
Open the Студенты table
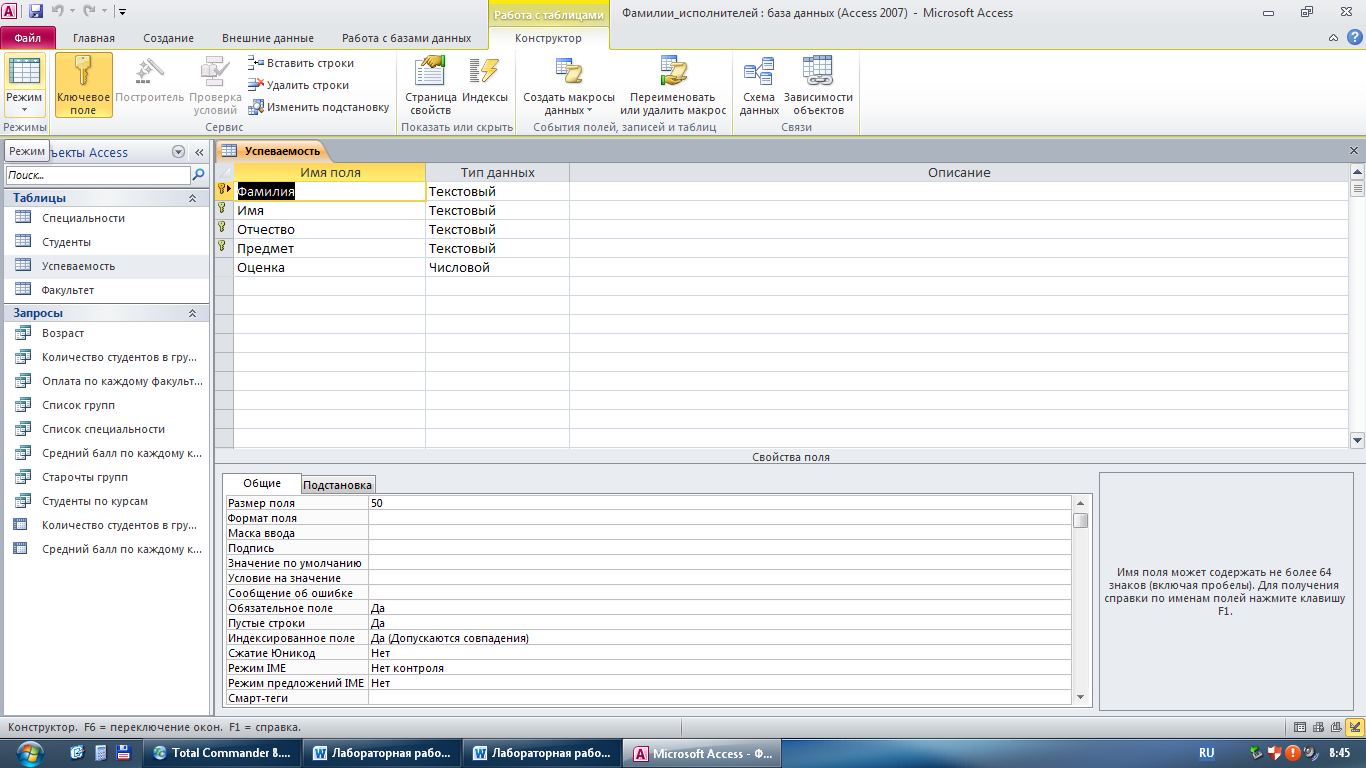click(x=66, y=242)
